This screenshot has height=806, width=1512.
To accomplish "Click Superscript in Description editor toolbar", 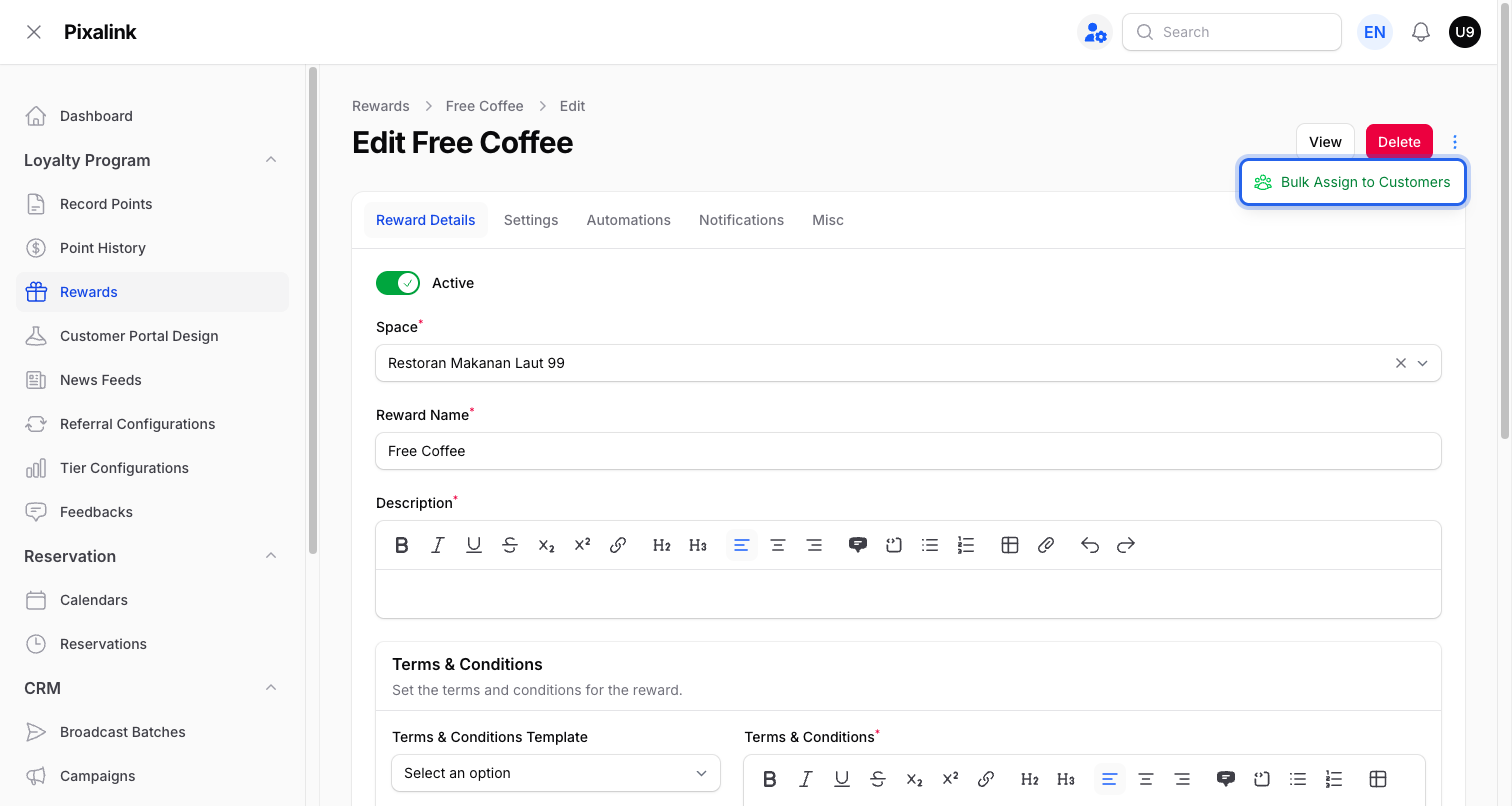I will tap(582, 545).
